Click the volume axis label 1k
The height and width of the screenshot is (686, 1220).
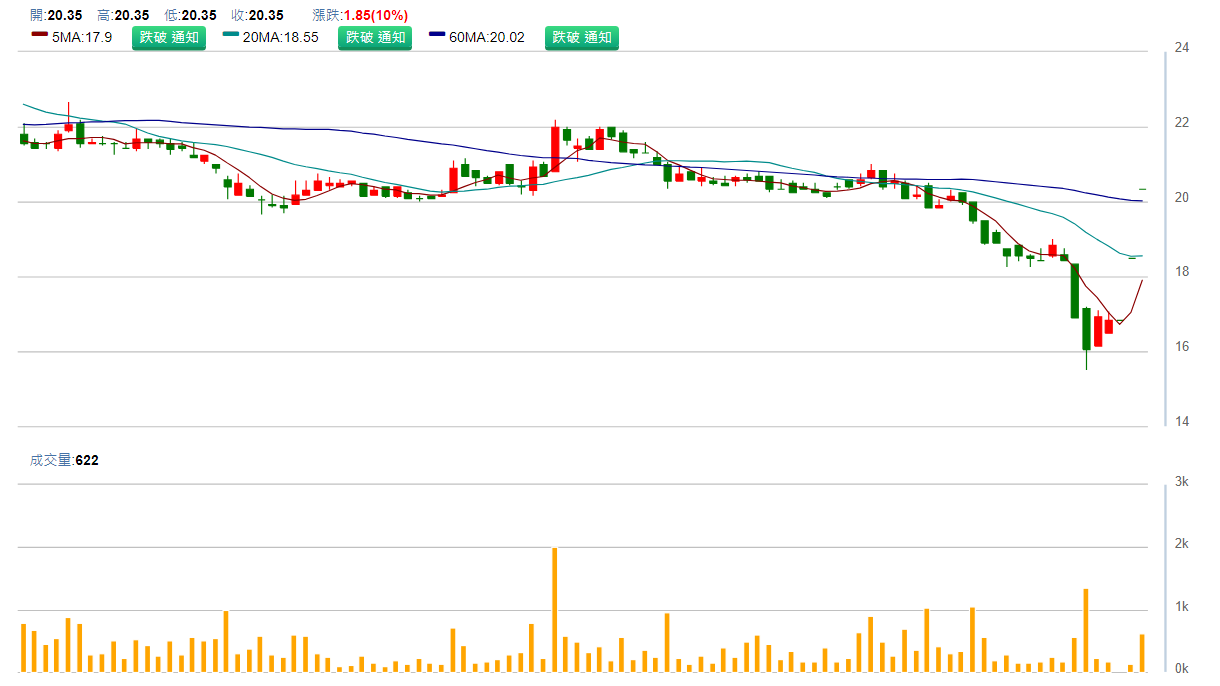tap(1182, 607)
